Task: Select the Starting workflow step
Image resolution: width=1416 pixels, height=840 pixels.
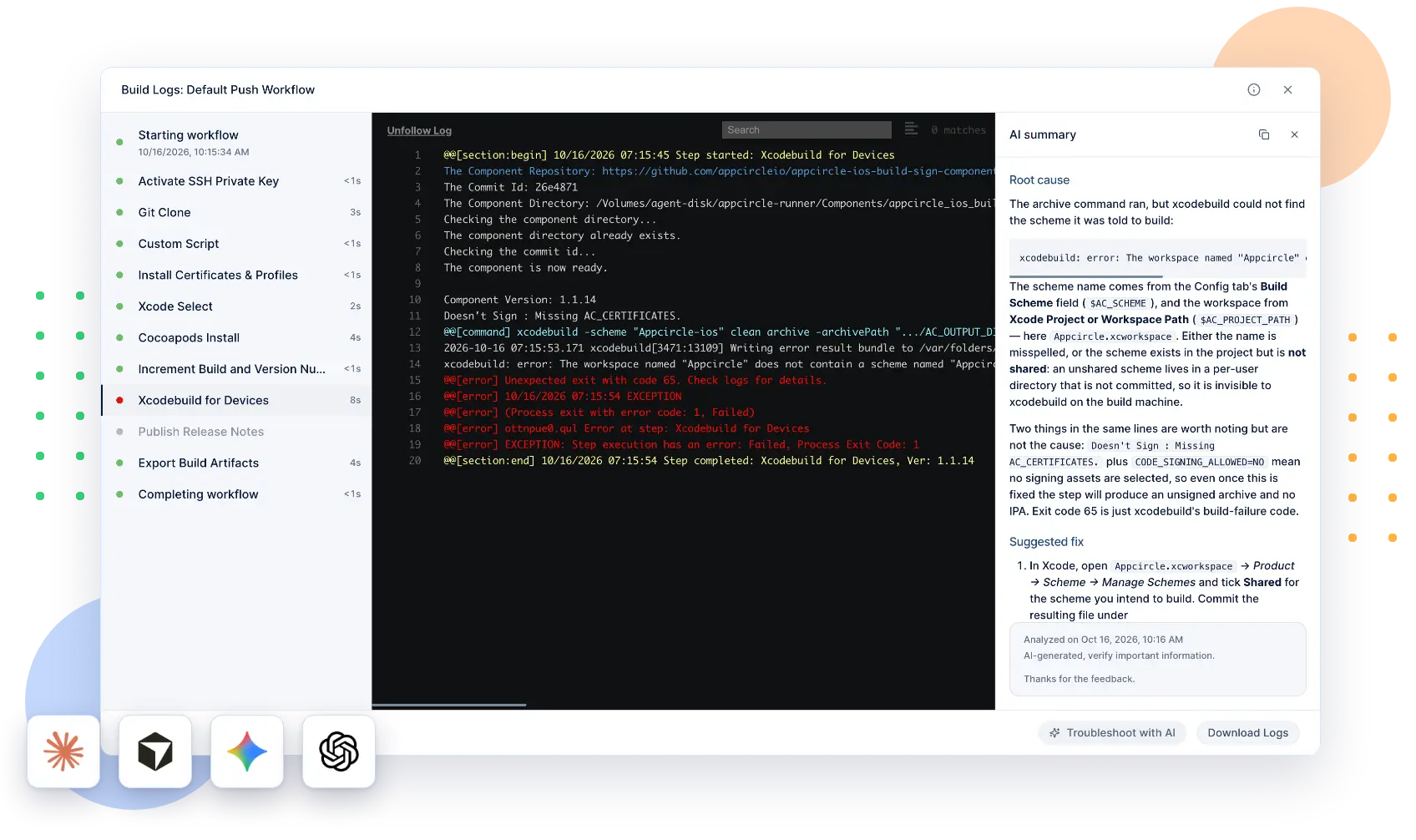Action: coord(236,143)
